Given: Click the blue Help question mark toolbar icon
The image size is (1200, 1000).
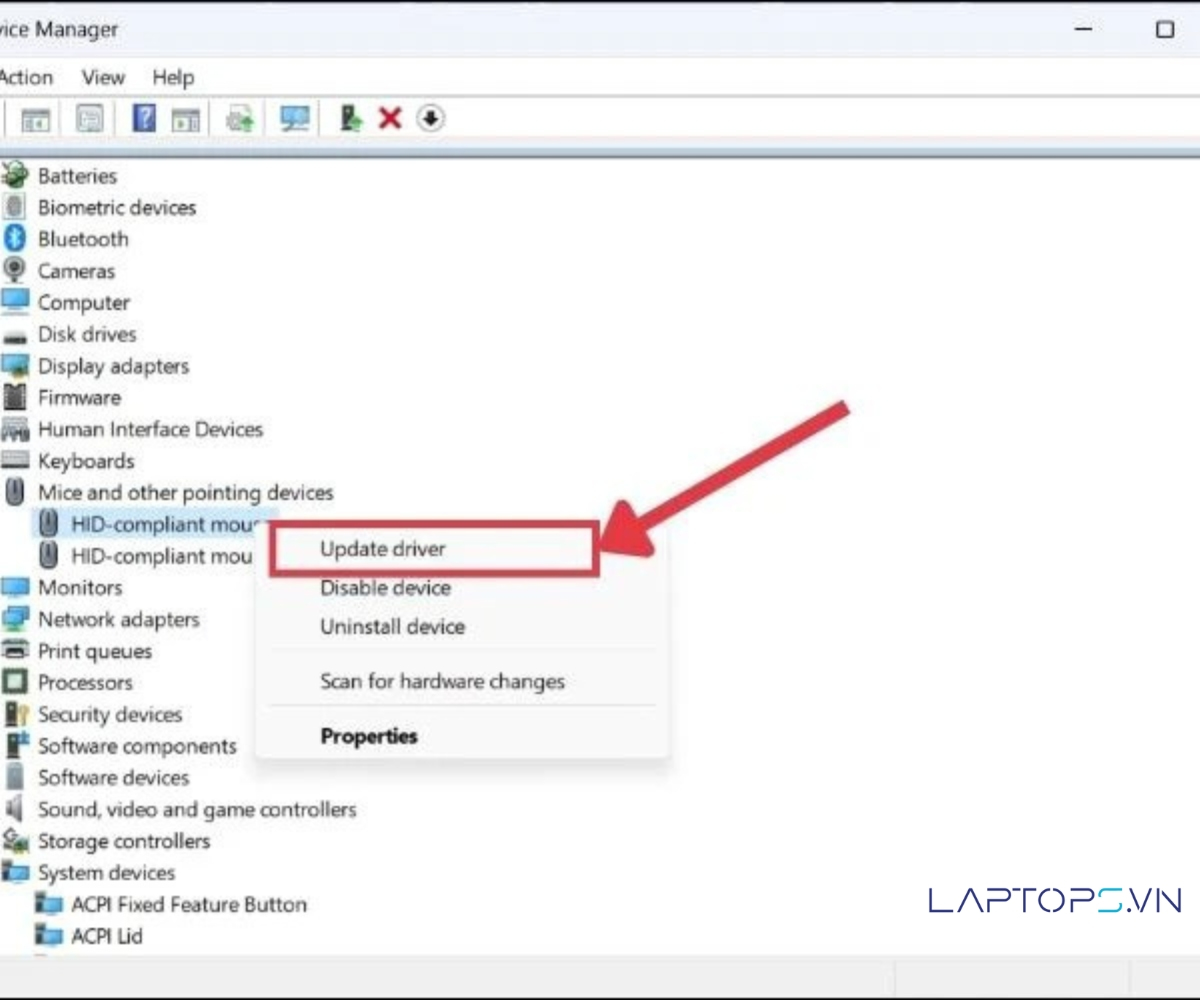Looking at the screenshot, I should click(144, 119).
